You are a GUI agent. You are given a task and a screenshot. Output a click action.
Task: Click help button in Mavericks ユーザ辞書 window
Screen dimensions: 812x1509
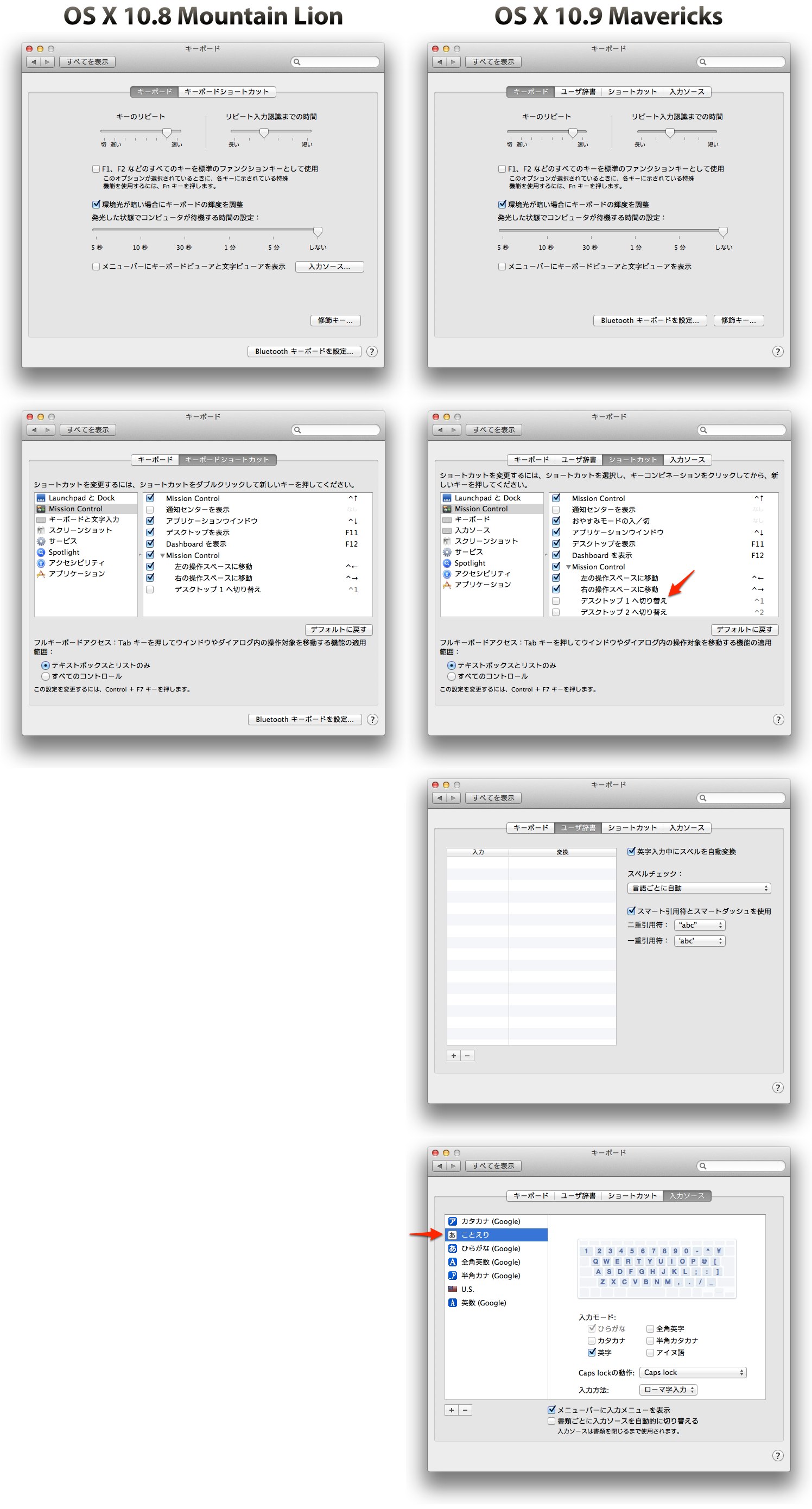[777, 1088]
